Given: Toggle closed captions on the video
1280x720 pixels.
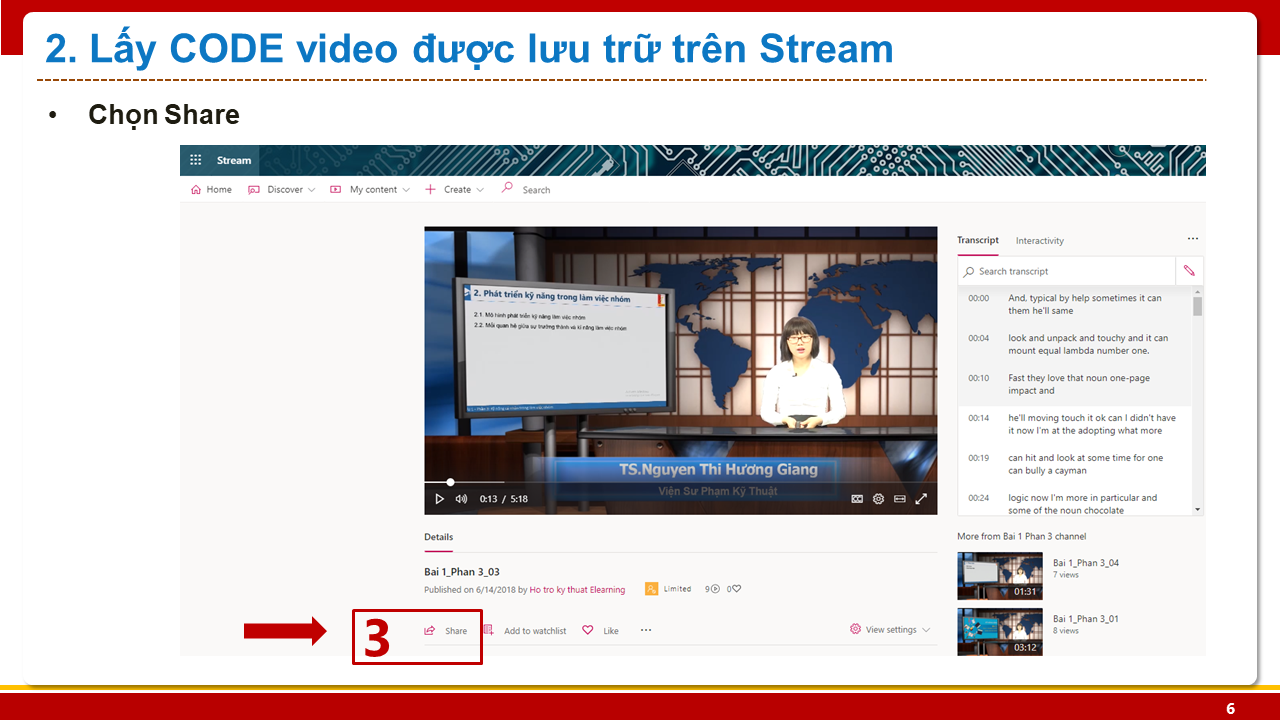Looking at the screenshot, I should pos(857,499).
